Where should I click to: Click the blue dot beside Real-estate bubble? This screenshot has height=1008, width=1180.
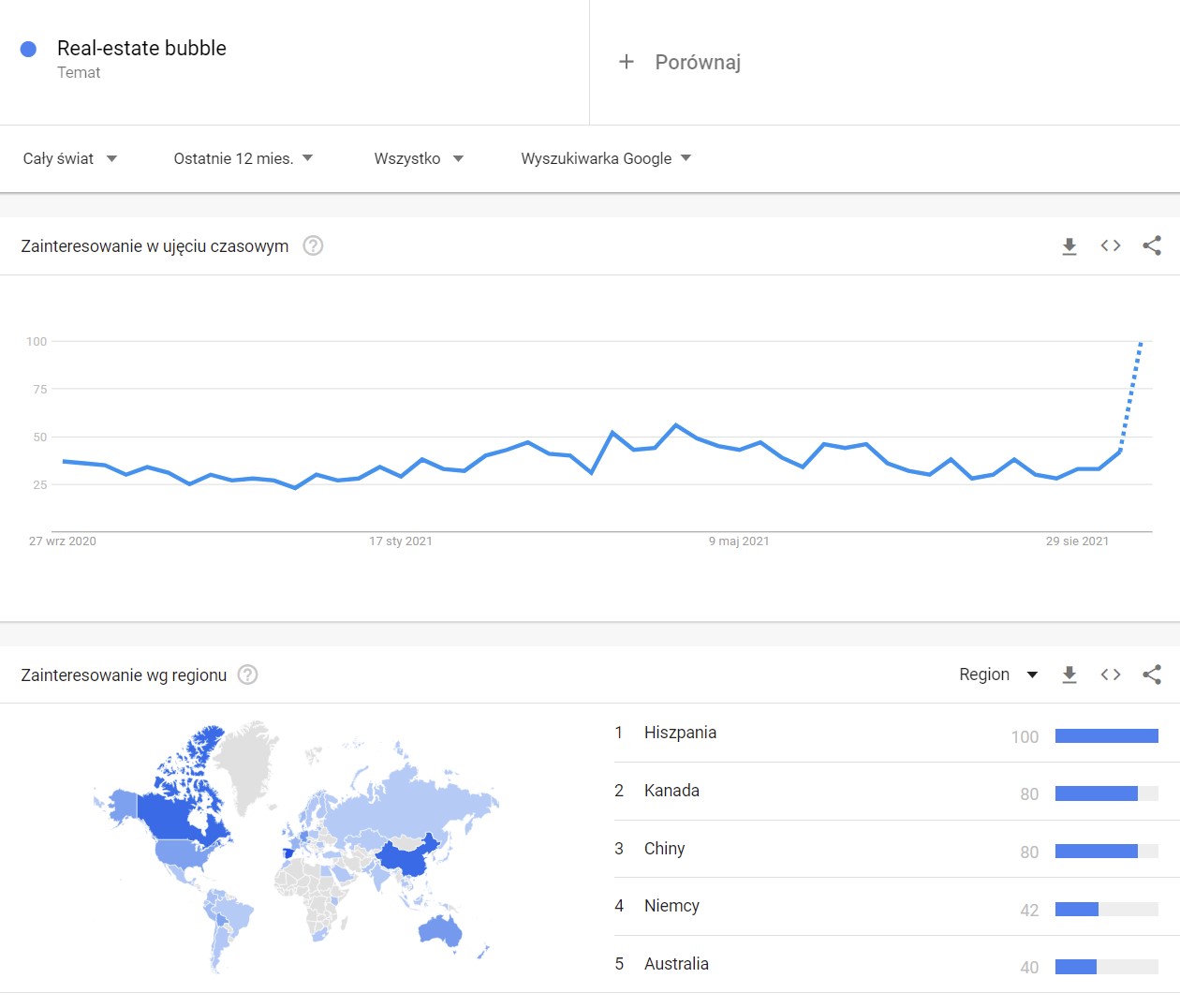tap(28, 49)
